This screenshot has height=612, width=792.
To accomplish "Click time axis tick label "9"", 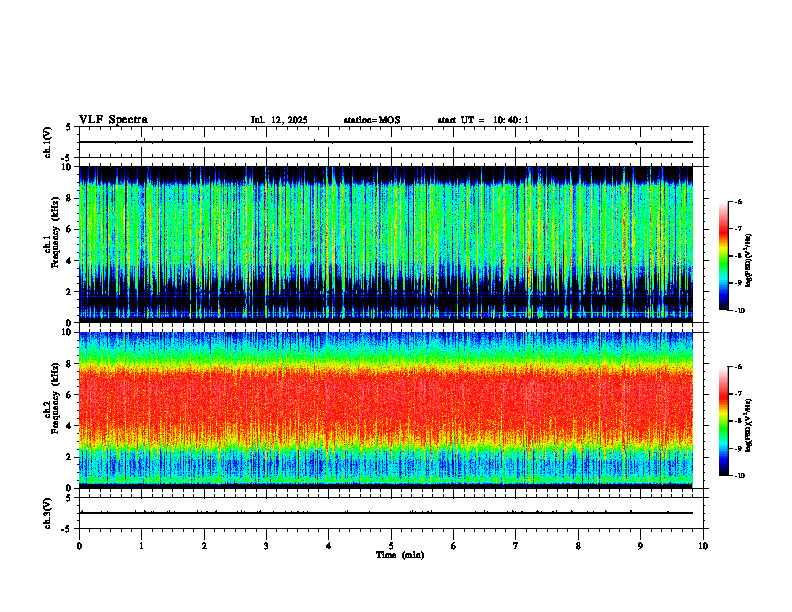I will click(640, 546).
